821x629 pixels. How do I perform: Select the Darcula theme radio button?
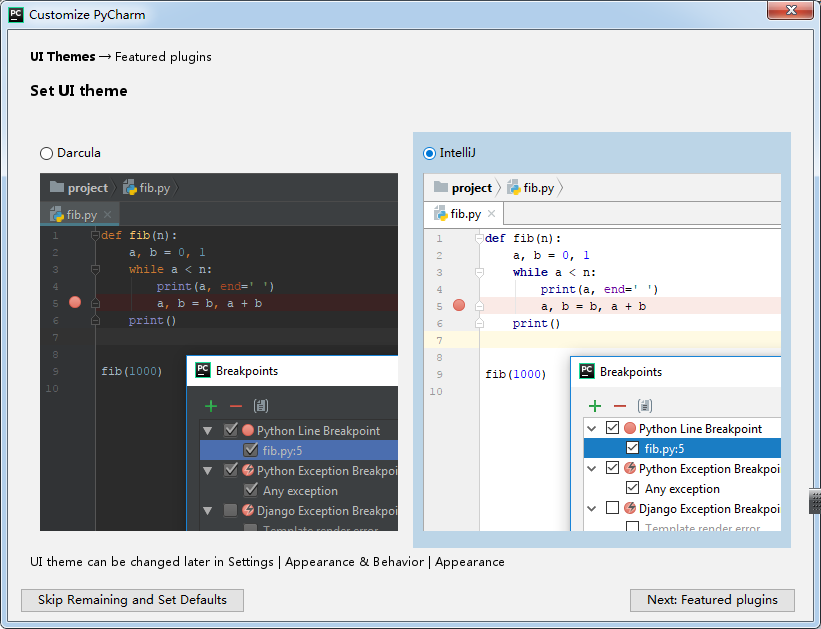47,153
